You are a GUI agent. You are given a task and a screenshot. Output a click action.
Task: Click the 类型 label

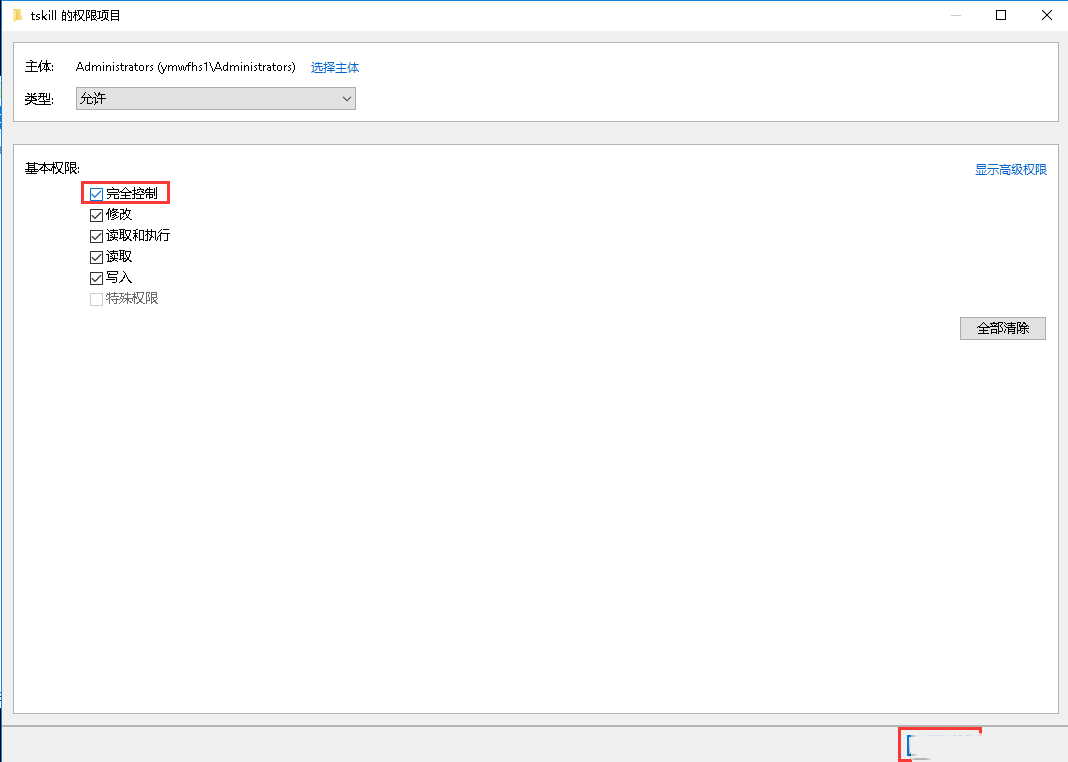[x=40, y=99]
